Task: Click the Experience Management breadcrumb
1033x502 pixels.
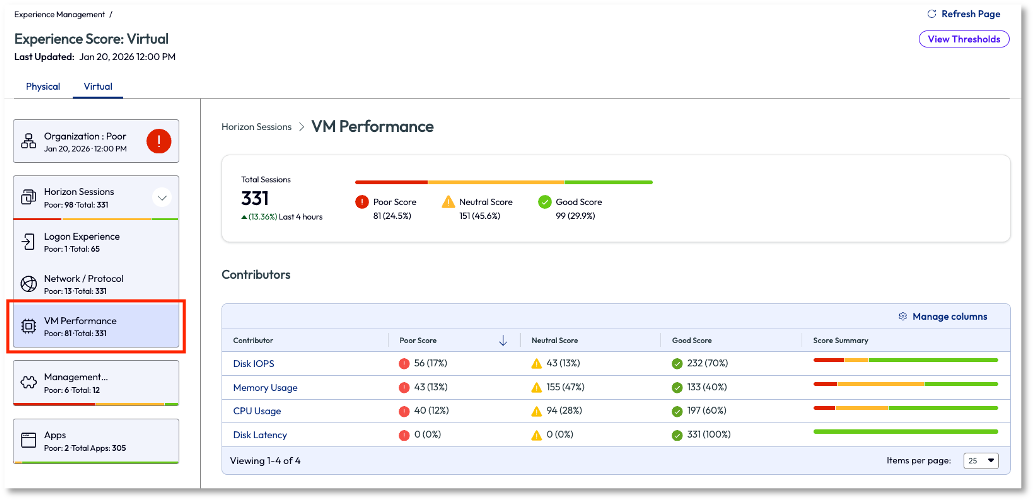Action: (60, 15)
